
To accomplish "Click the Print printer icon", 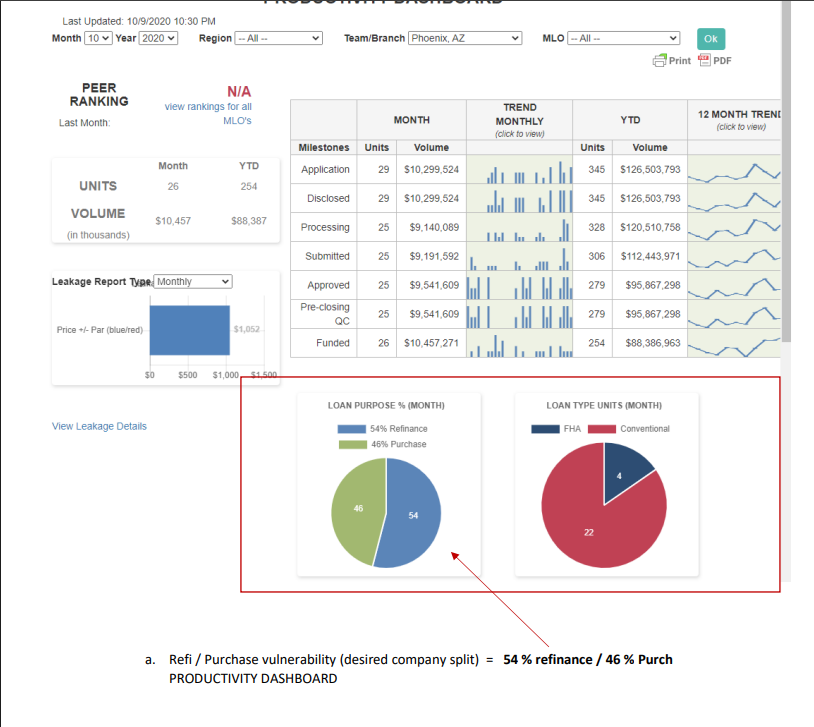I will [659, 61].
